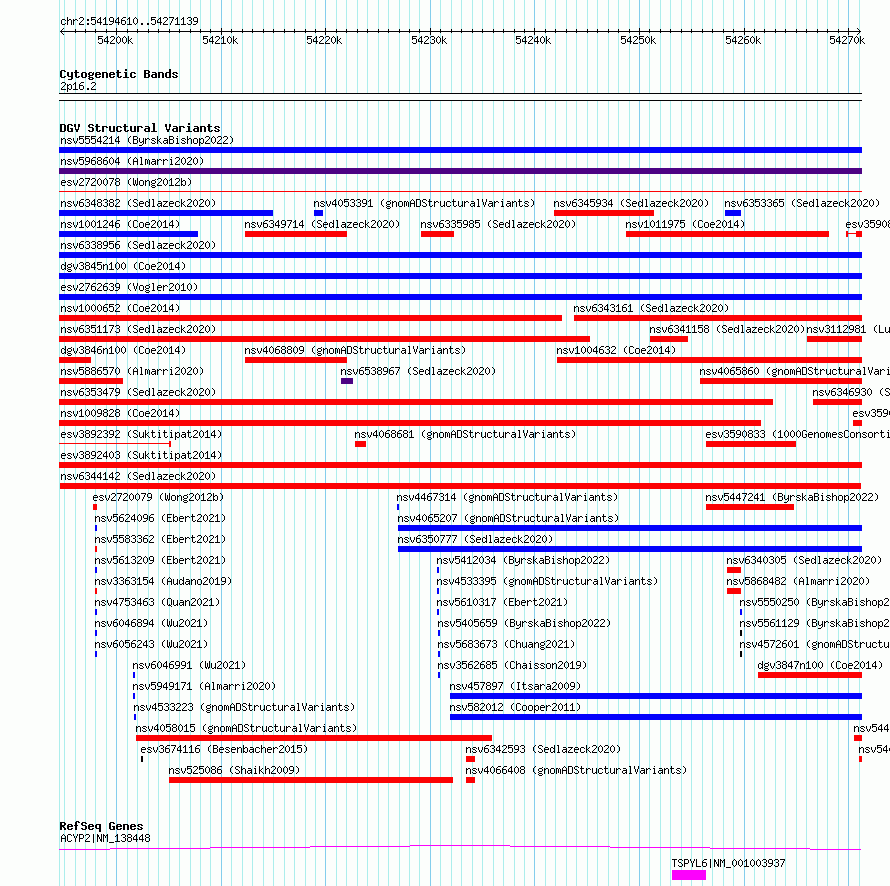Select nsv6349714 (Sedlazeck2020) label
This screenshot has width=890, height=886.
point(322,224)
